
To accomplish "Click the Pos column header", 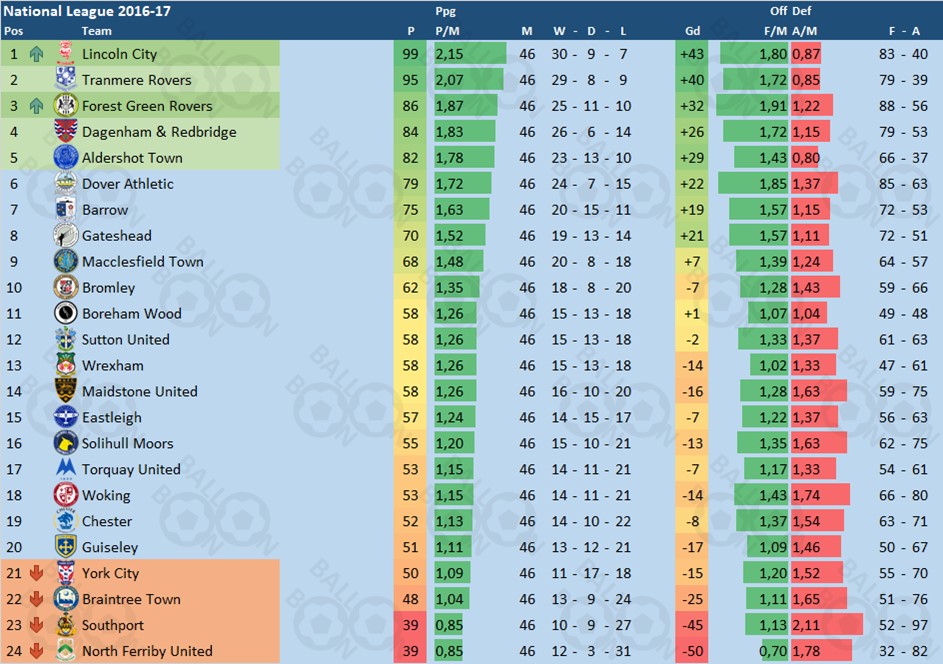I will pyautogui.click(x=13, y=31).
